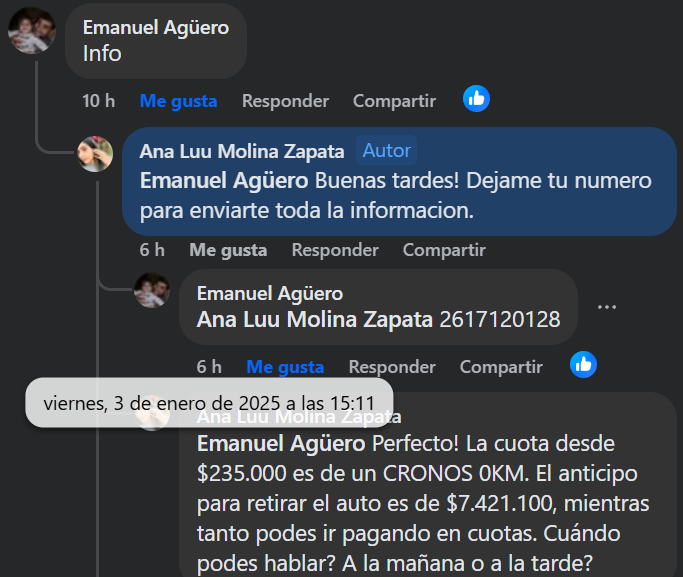Click Emanuel Agüero mention in CRONOS 0KM reply
The image size is (683, 577).
point(283,443)
